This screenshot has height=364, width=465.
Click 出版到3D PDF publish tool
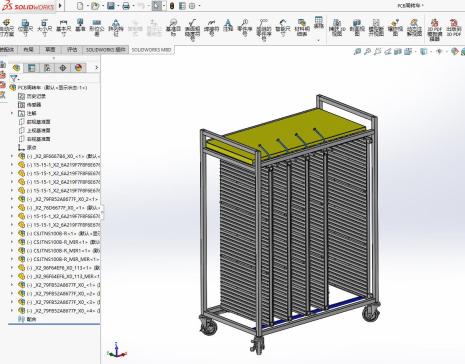click(x=454, y=27)
